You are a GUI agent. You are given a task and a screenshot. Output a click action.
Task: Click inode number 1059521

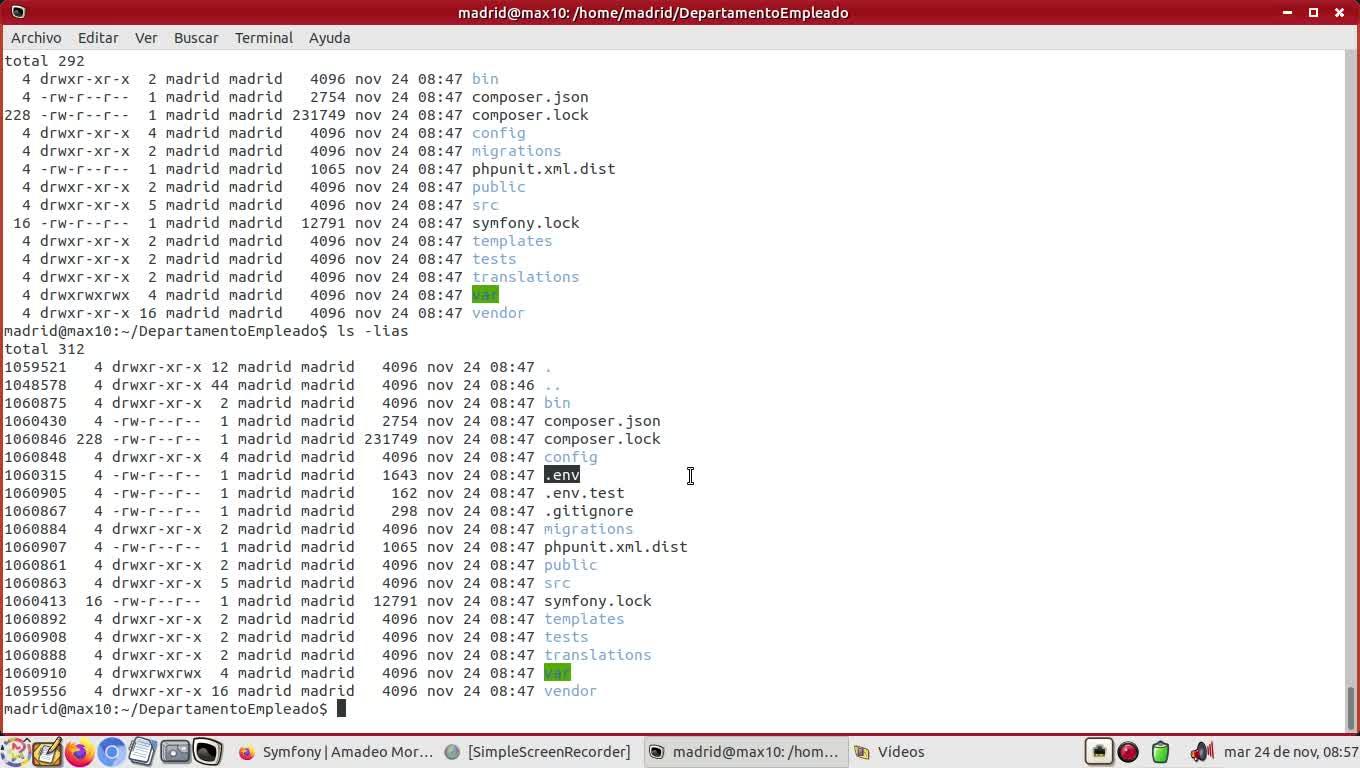click(35, 367)
